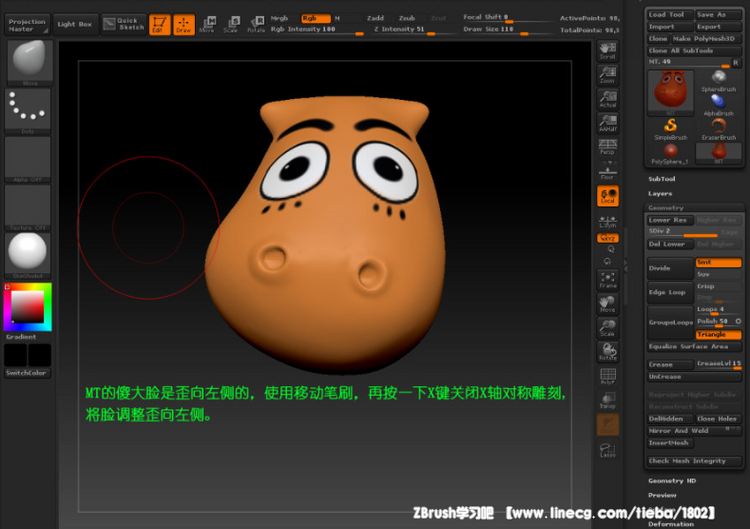This screenshot has height=529, width=750.
Task: Click the Frame mesh icon
Action: click(x=607, y=280)
